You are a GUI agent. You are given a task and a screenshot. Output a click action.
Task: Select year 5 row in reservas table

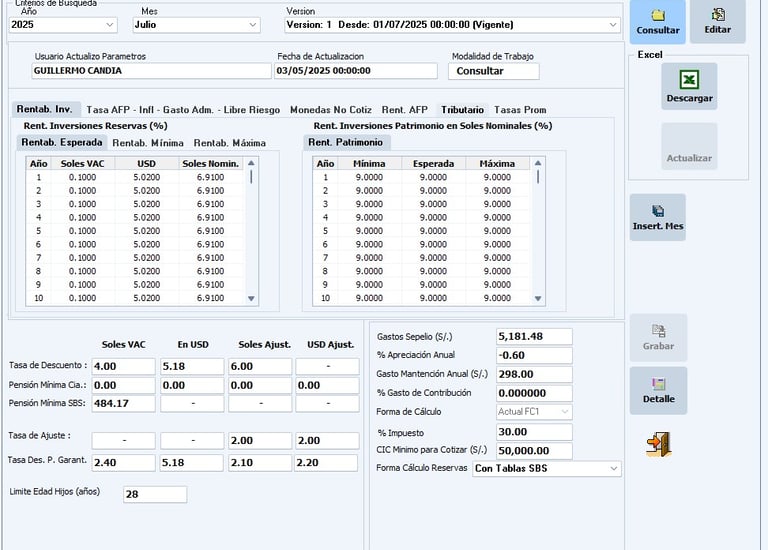[x=135, y=231]
